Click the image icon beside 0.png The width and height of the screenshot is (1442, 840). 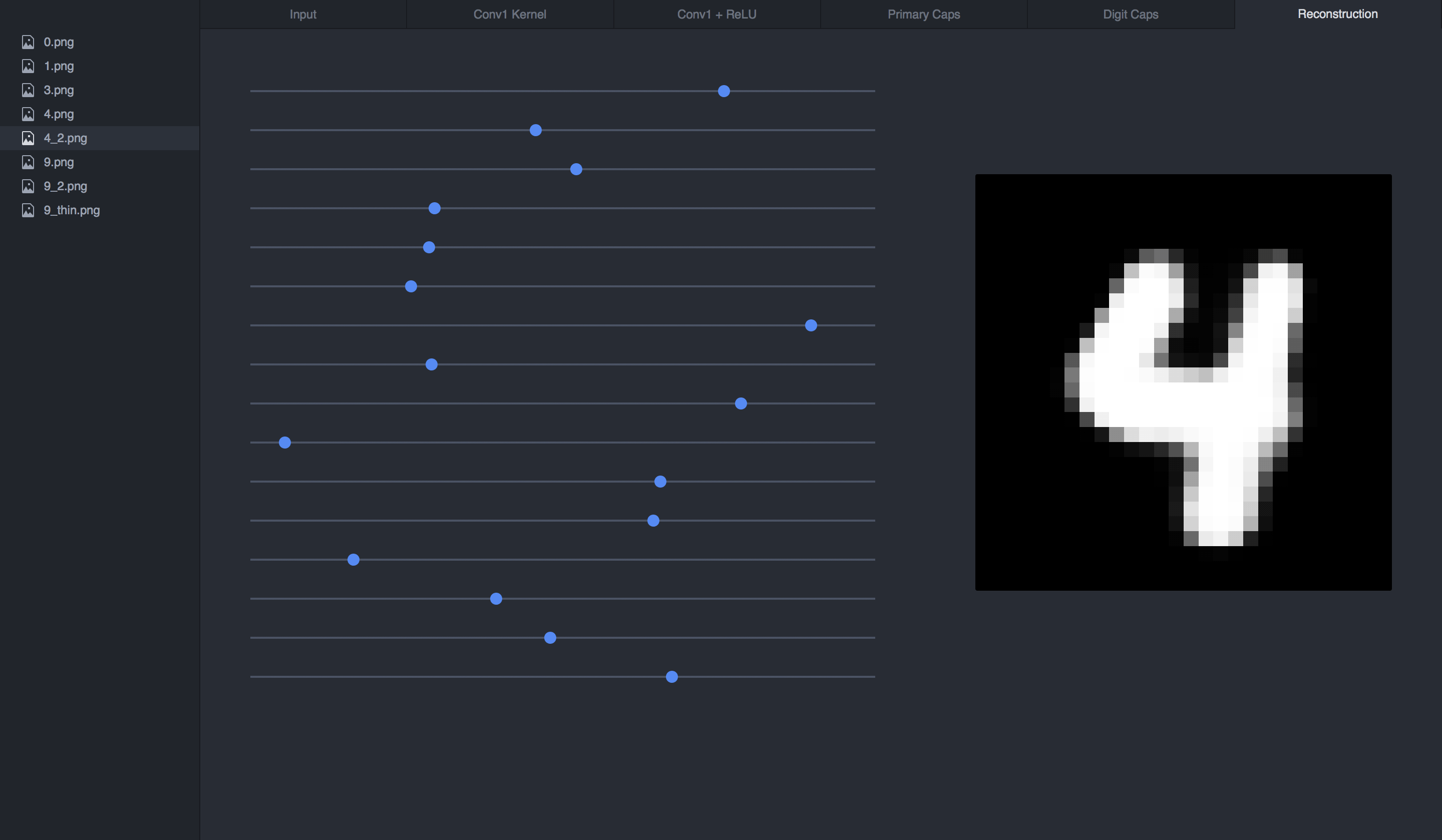pos(28,42)
